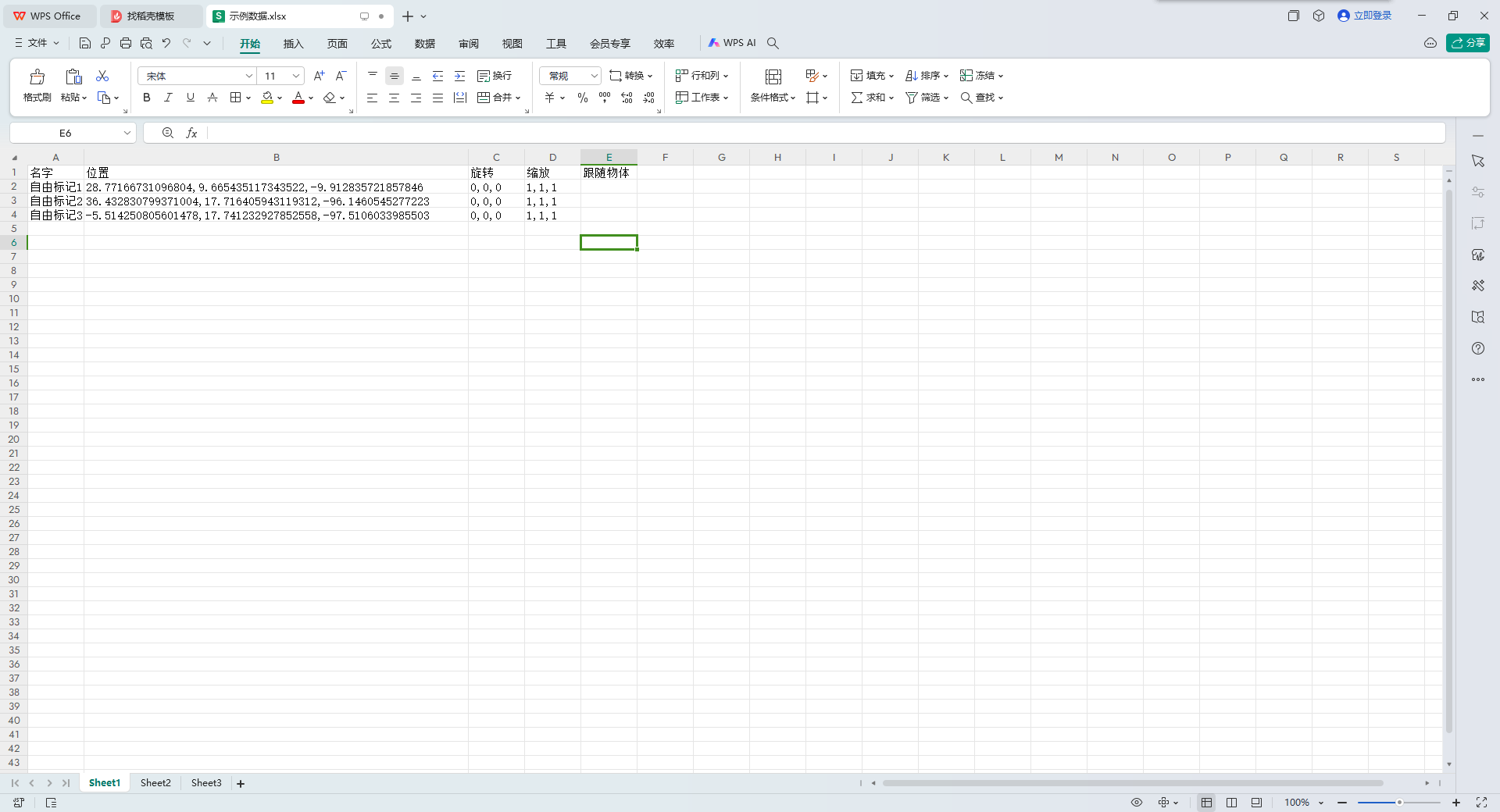Click the thousands separator icon
This screenshot has height=812, width=1500.
point(605,98)
